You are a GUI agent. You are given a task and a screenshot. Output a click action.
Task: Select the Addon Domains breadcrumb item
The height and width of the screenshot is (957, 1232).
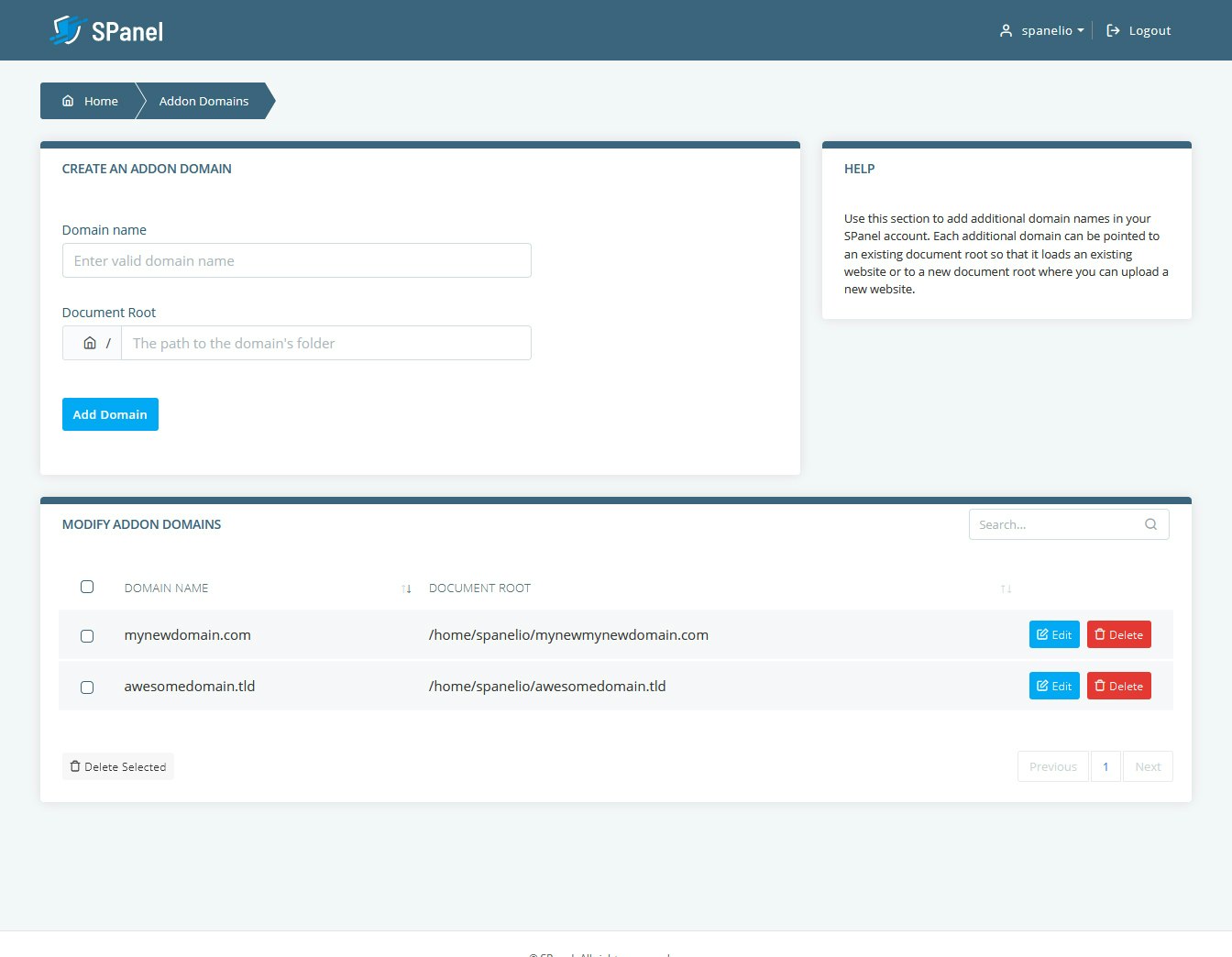click(203, 101)
